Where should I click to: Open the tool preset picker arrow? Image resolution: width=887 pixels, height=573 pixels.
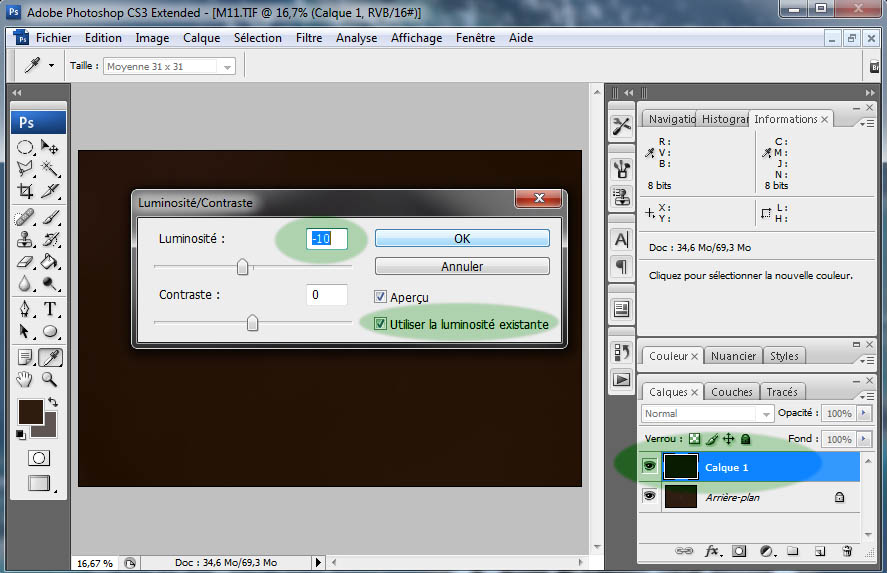[x=51, y=66]
